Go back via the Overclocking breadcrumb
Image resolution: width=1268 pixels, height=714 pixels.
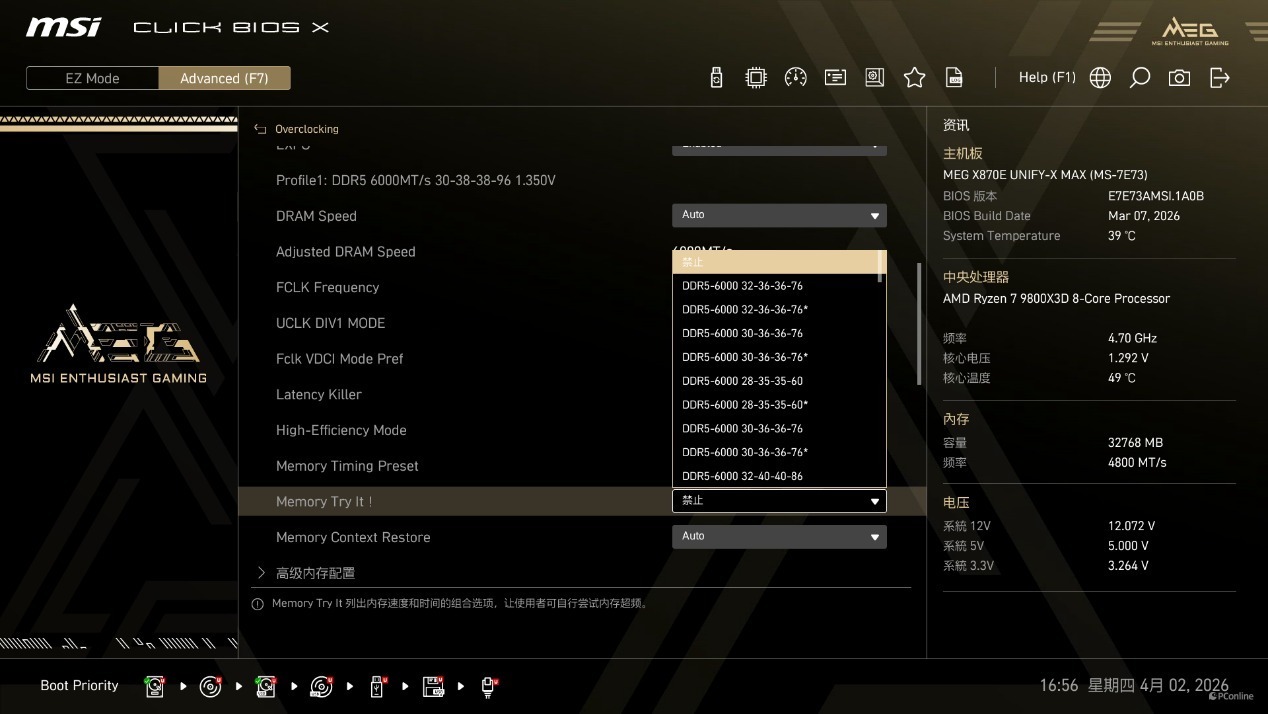[x=307, y=129]
